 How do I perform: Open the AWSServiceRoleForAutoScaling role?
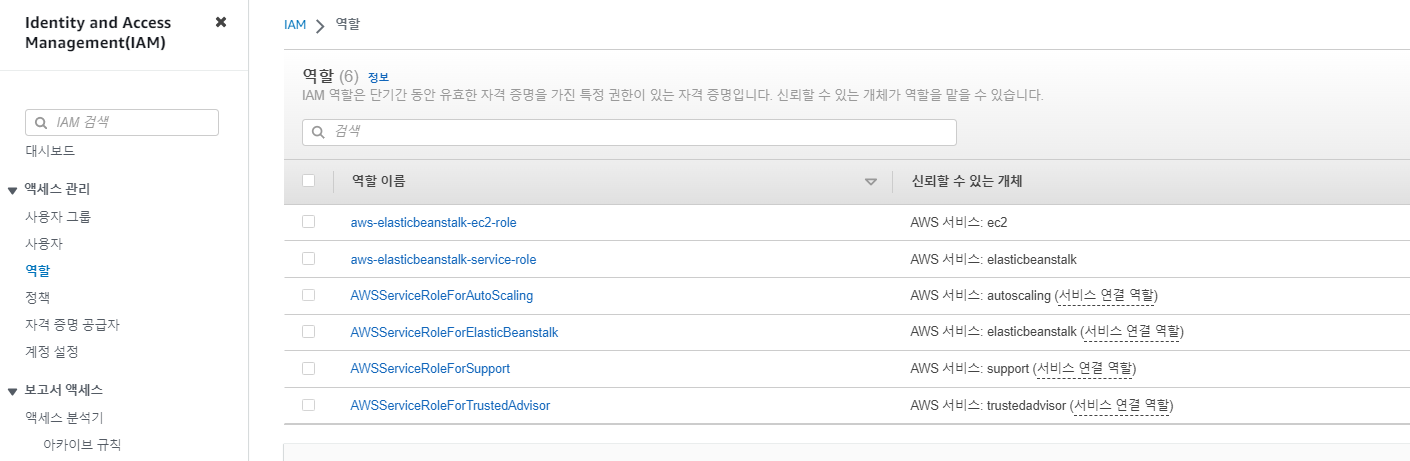click(442, 295)
